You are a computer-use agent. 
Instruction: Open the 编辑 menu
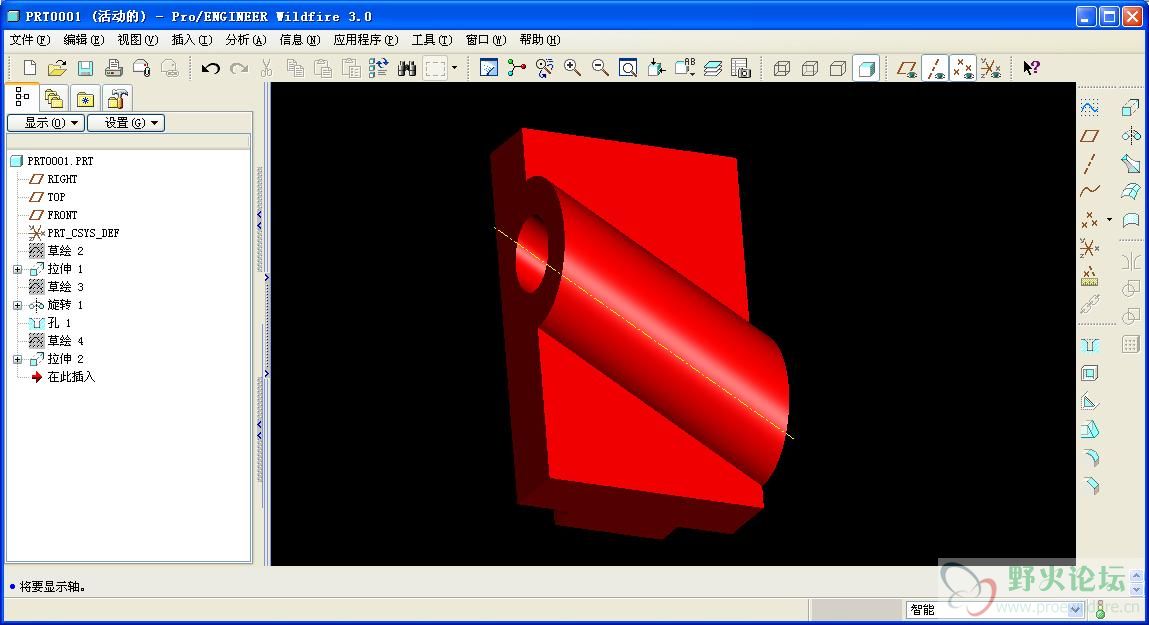[84, 40]
